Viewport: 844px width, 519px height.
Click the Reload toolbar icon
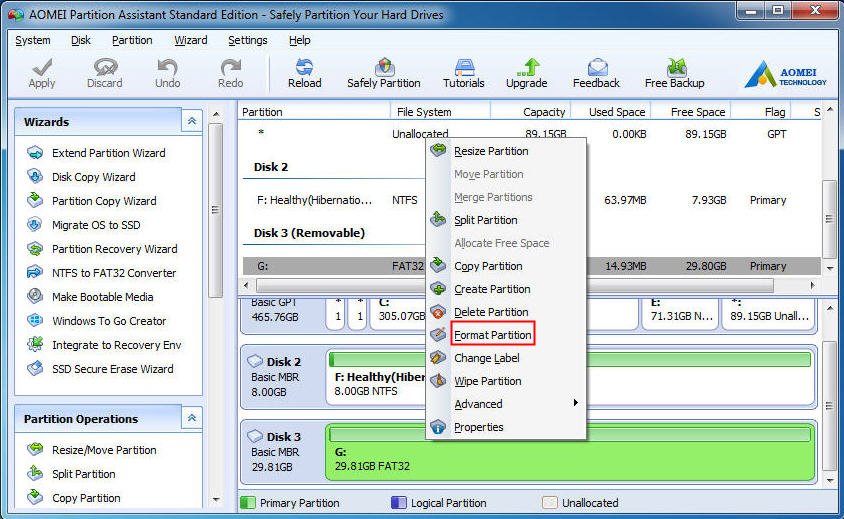(x=305, y=73)
